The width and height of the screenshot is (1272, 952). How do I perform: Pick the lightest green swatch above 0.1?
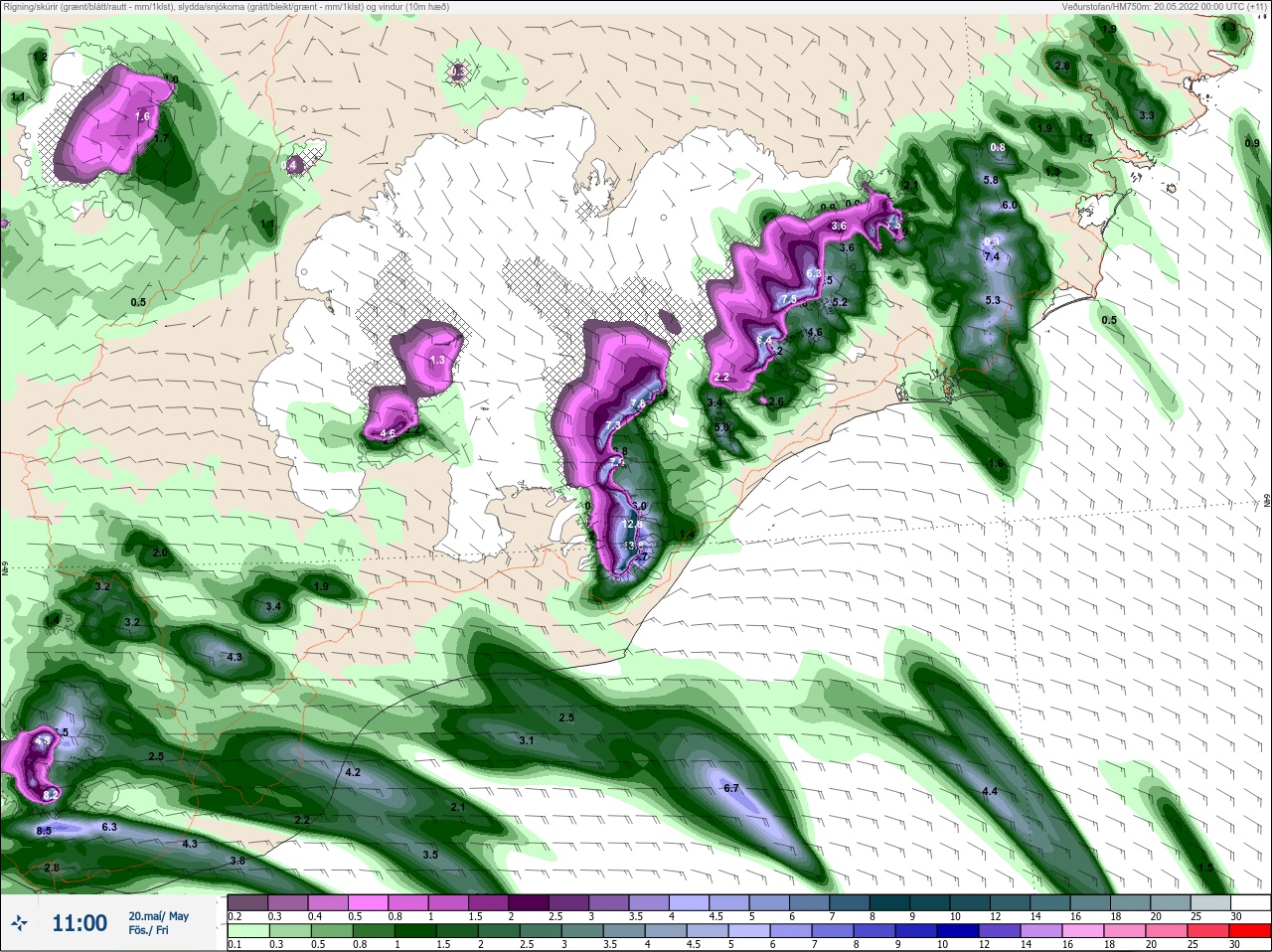click(x=247, y=930)
